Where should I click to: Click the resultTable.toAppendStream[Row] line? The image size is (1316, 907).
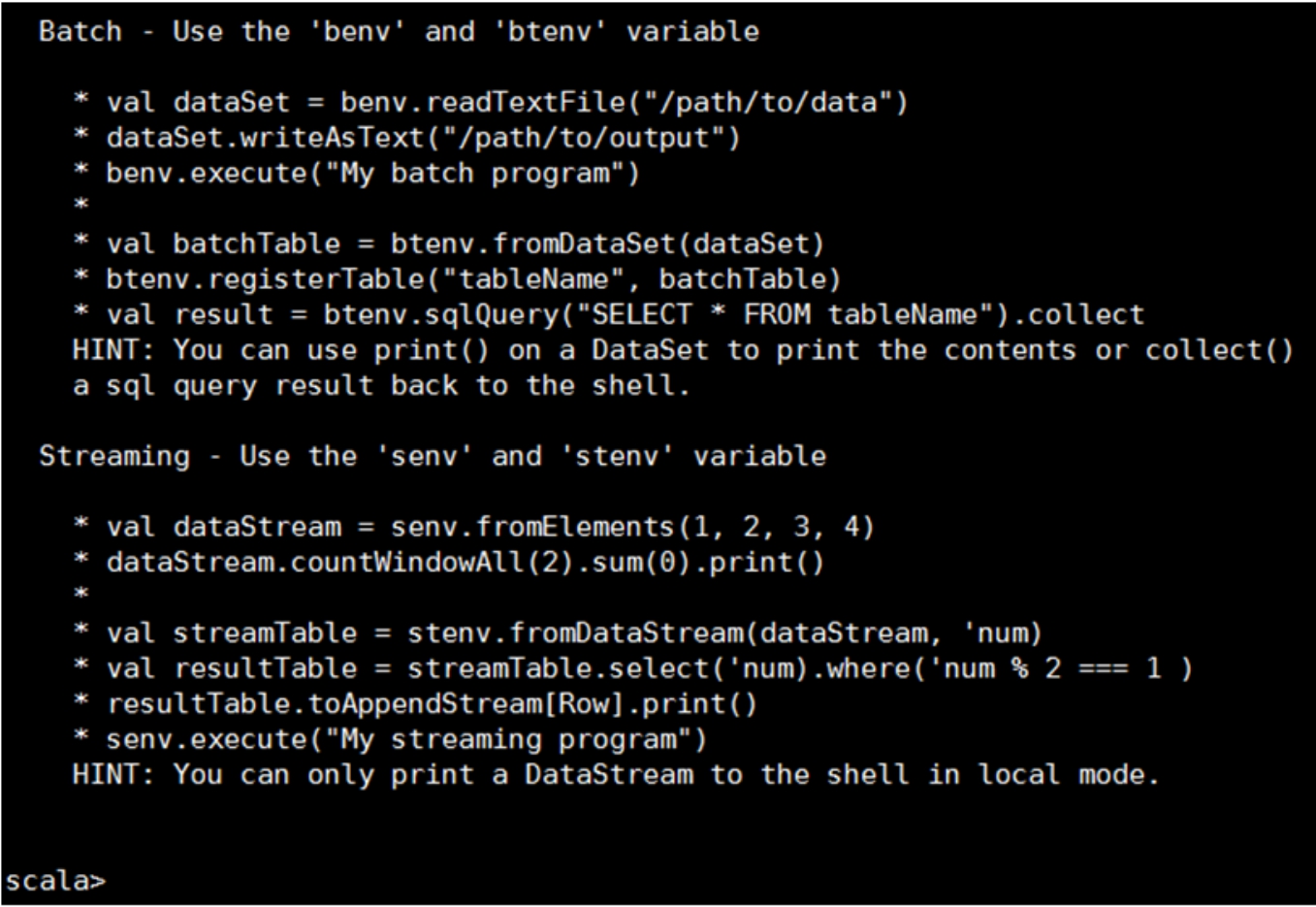[432, 704]
